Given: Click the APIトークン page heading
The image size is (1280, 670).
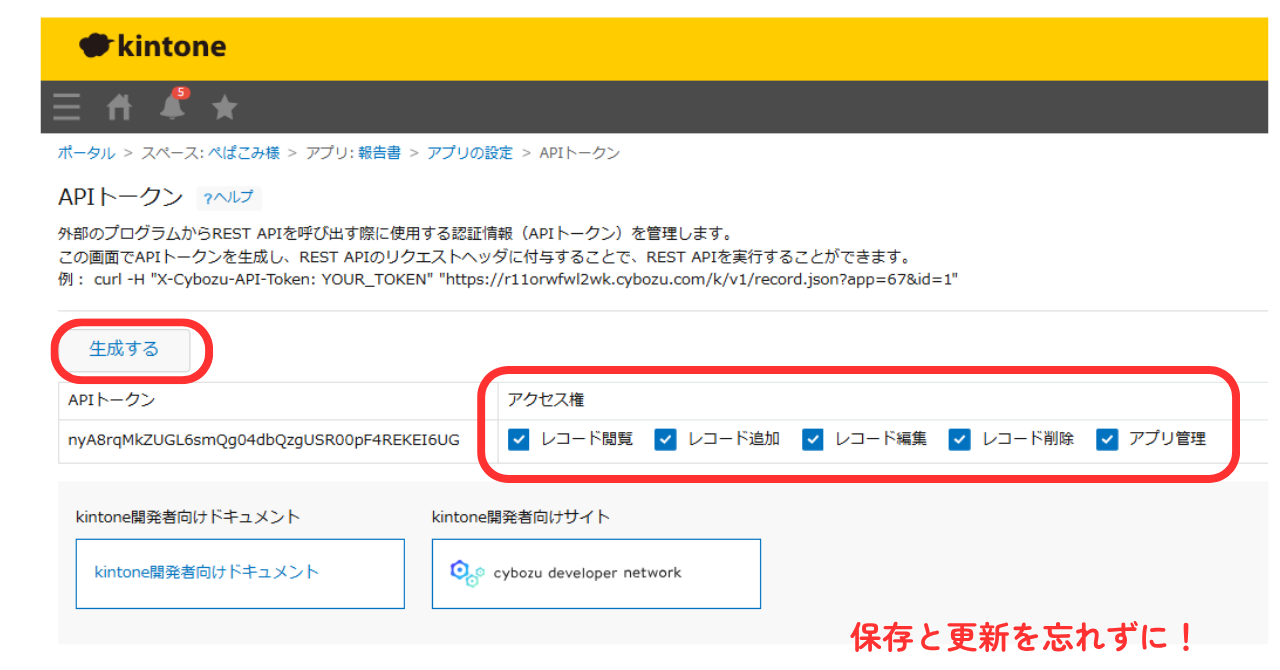Looking at the screenshot, I should (x=121, y=197).
